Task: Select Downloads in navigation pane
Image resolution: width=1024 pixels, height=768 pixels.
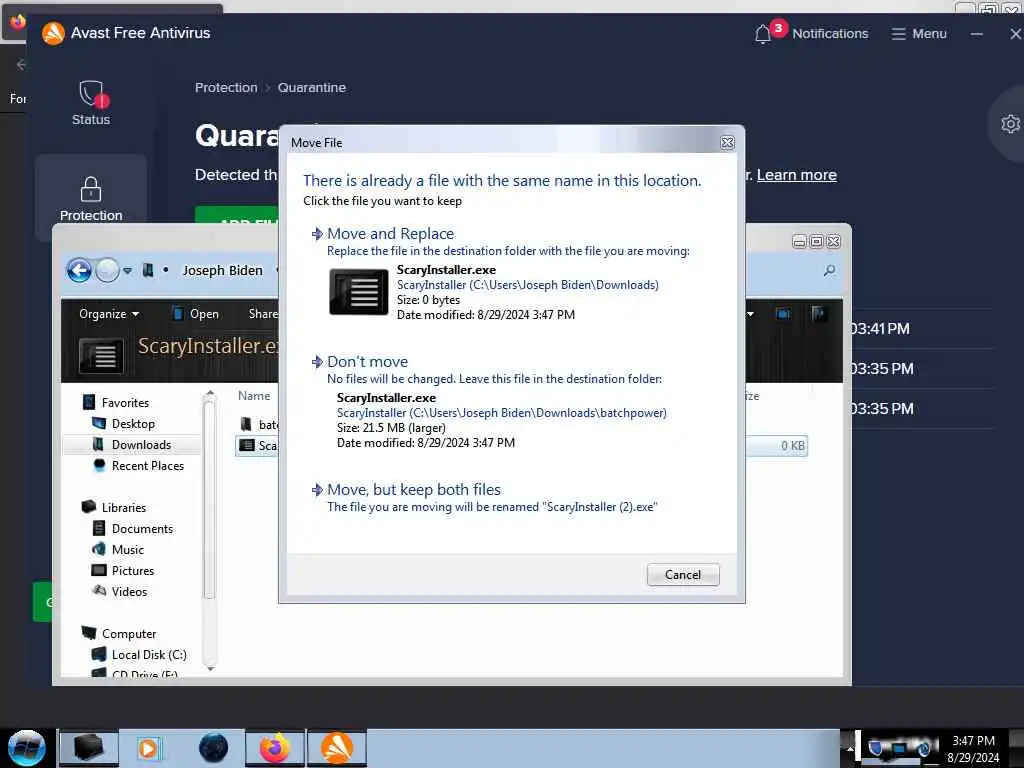Action: (x=132, y=445)
